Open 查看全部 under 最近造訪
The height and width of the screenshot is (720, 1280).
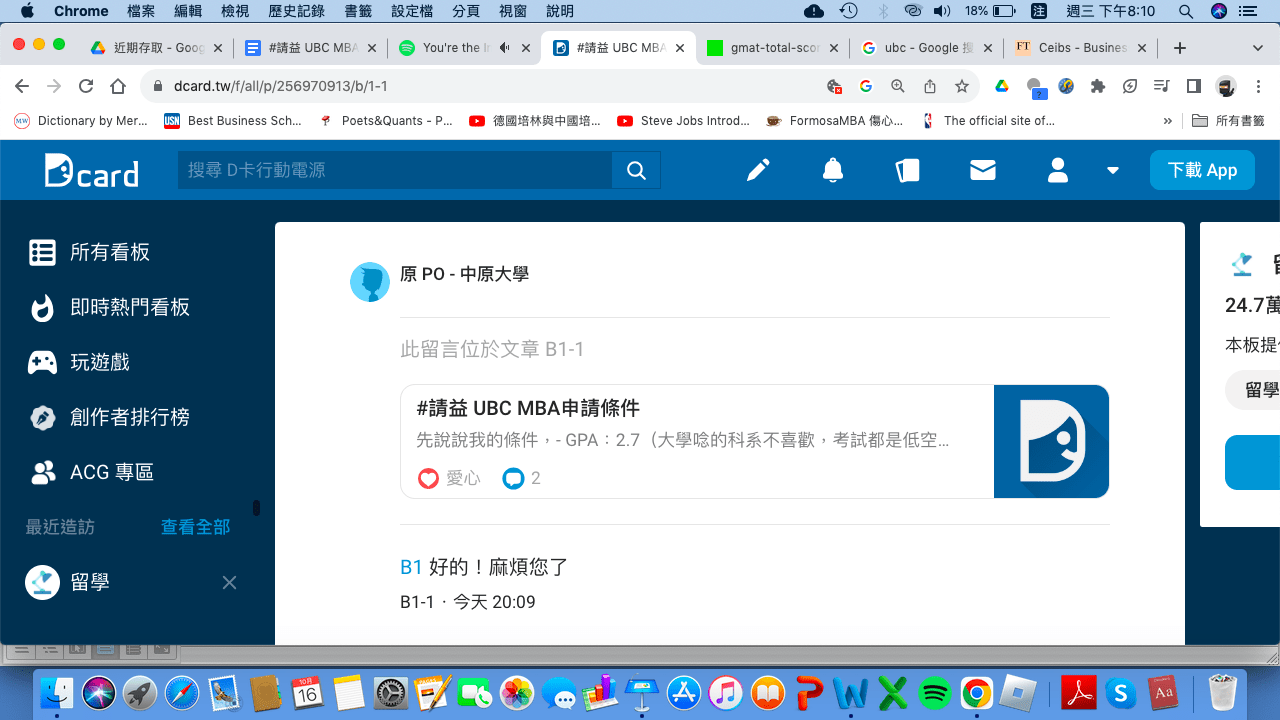(194, 527)
